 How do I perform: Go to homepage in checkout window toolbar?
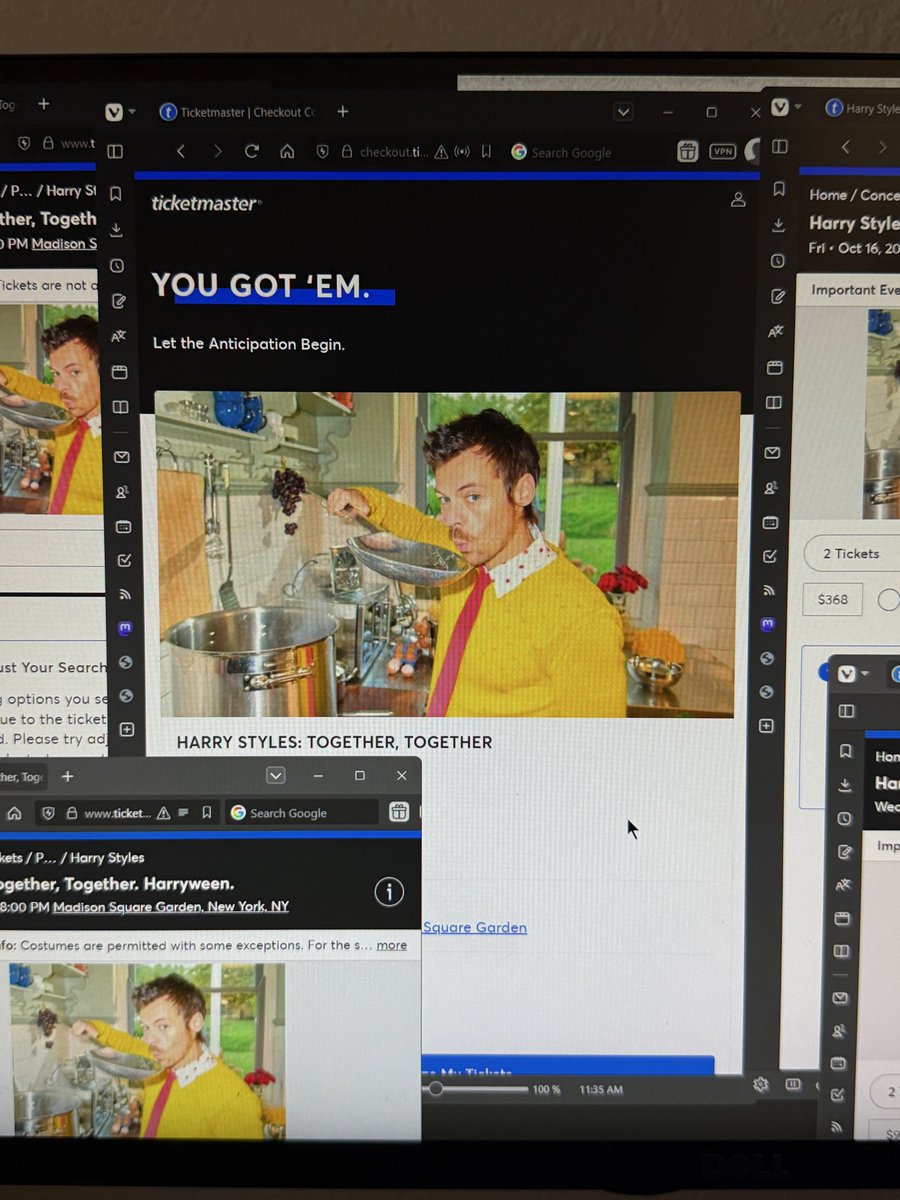pos(287,152)
